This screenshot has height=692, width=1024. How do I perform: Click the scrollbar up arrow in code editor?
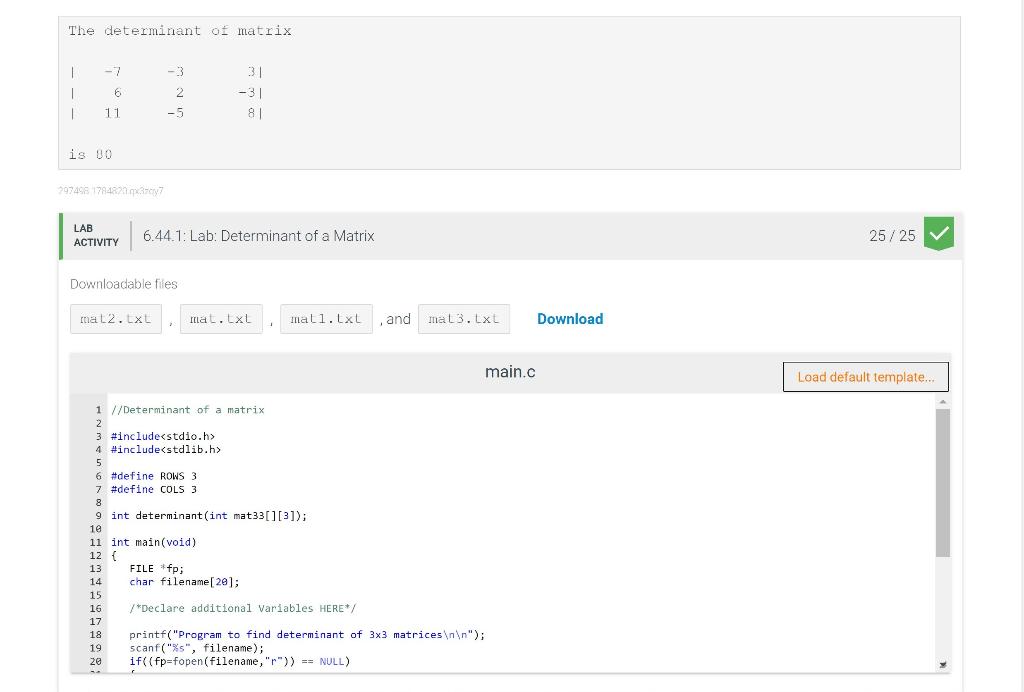click(942, 400)
